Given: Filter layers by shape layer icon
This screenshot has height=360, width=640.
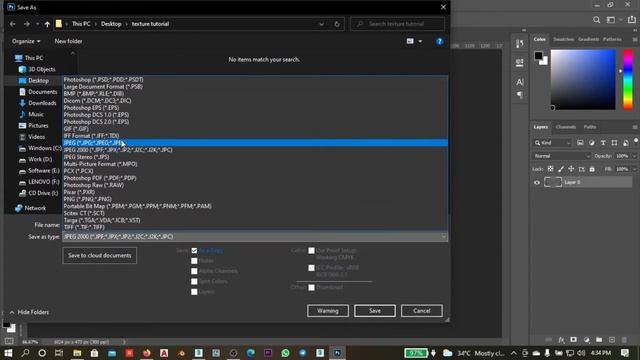Looking at the screenshot, I should pyautogui.click(x=614, y=143).
